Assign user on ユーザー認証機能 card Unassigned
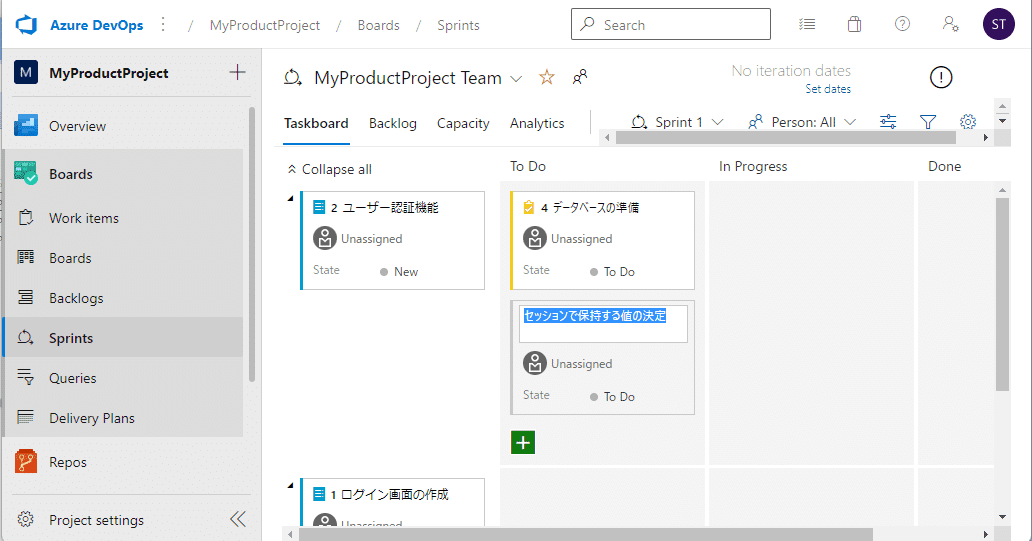 [x=358, y=238]
